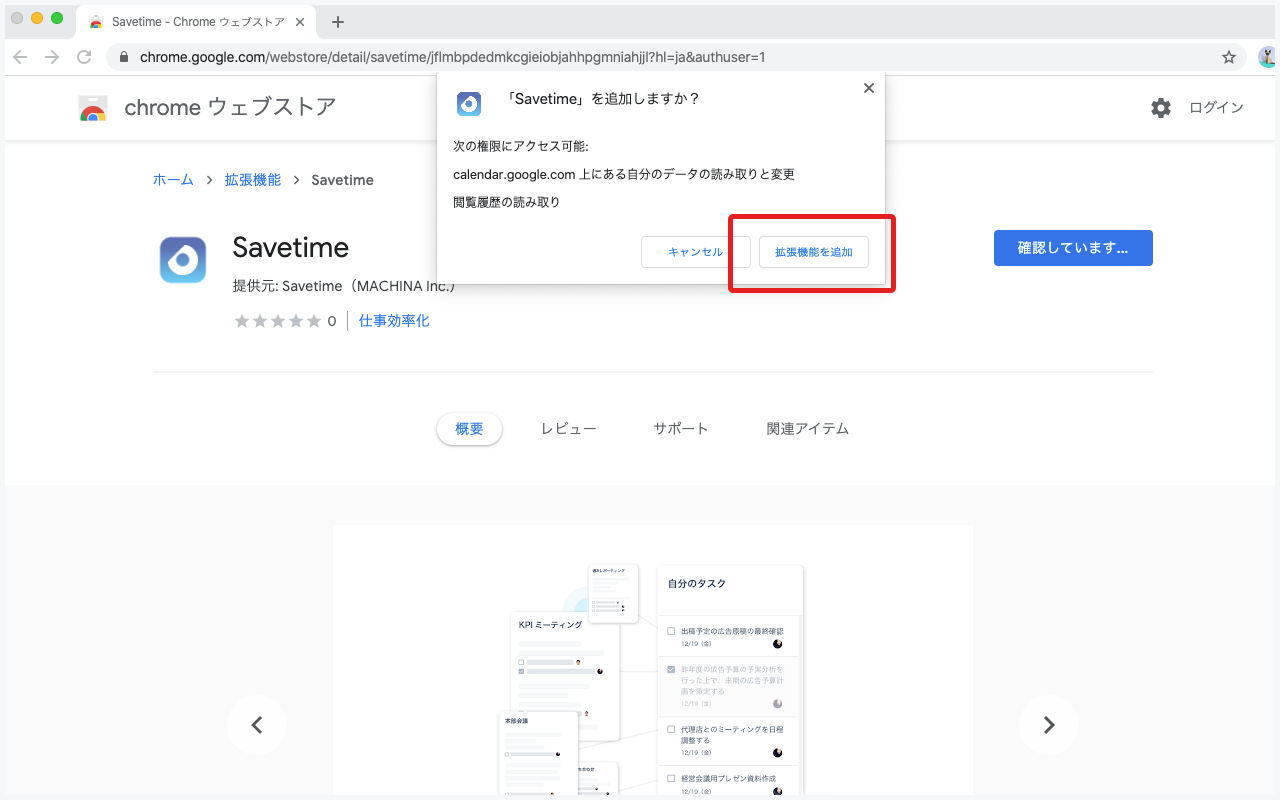The width and height of the screenshot is (1280, 800).
Task: Click the Chrome Web Store logo
Action: click(93, 108)
